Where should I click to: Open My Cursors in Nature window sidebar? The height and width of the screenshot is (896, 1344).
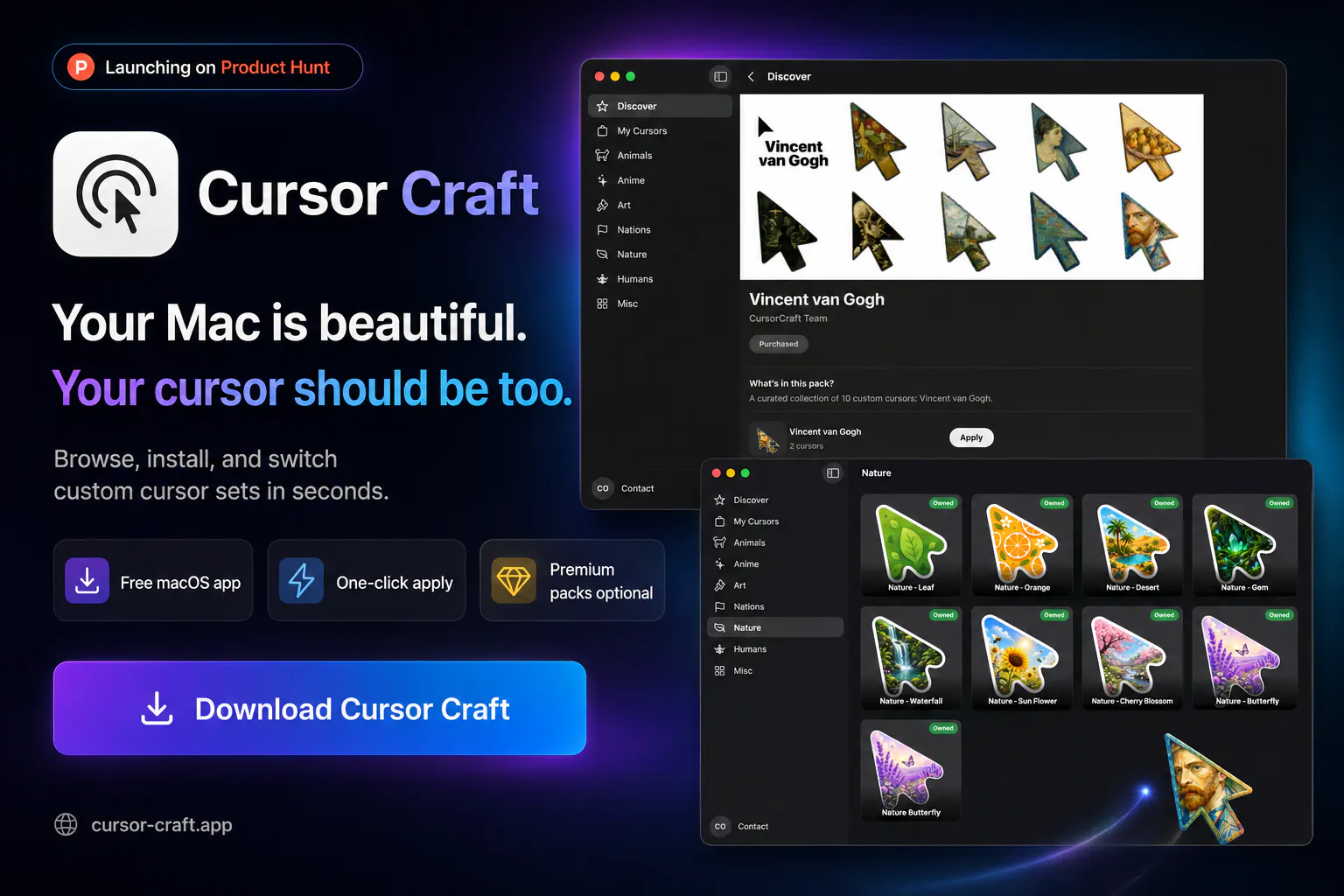pos(775,521)
